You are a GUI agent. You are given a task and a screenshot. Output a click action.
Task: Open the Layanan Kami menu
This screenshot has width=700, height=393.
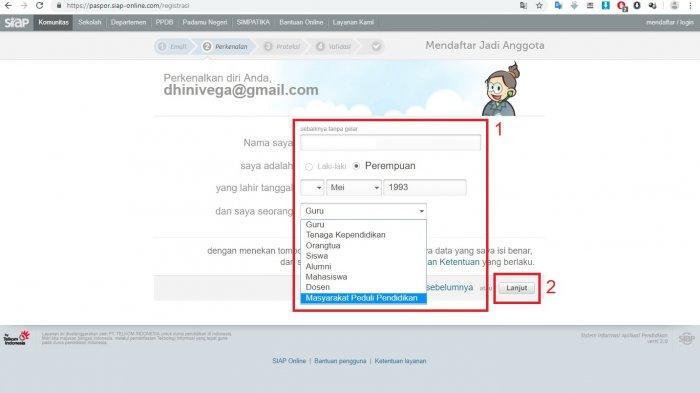(353, 22)
